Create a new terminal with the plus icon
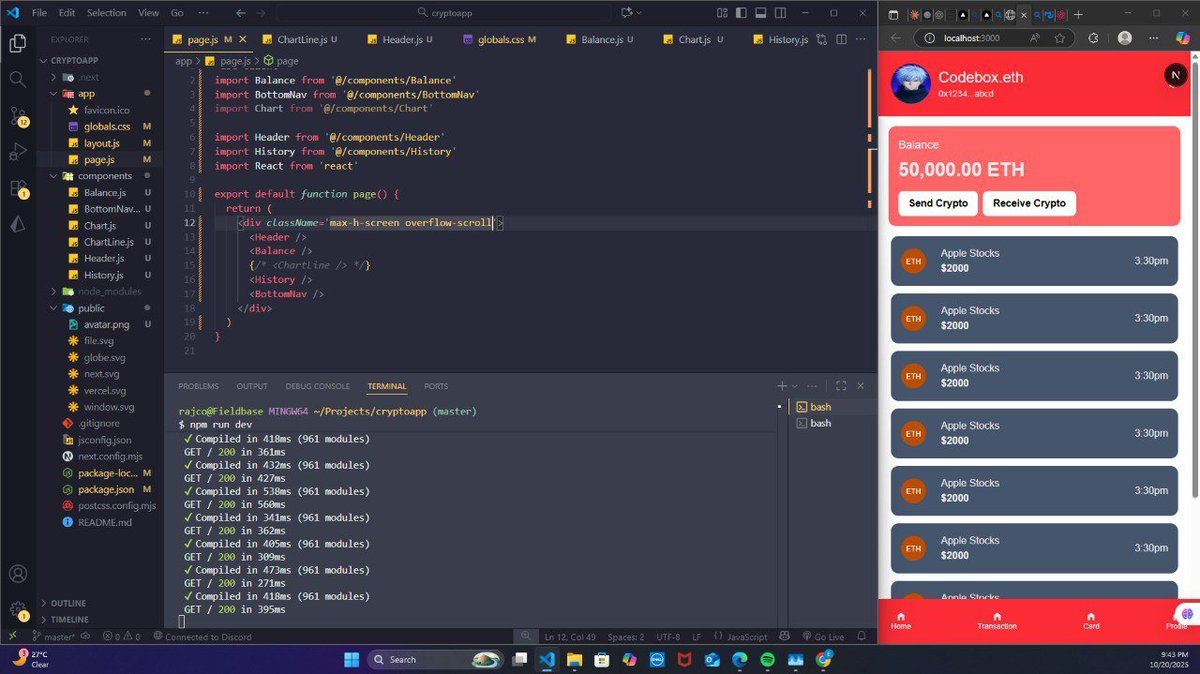This screenshot has height=674, width=1200. [x=782, y=386]
